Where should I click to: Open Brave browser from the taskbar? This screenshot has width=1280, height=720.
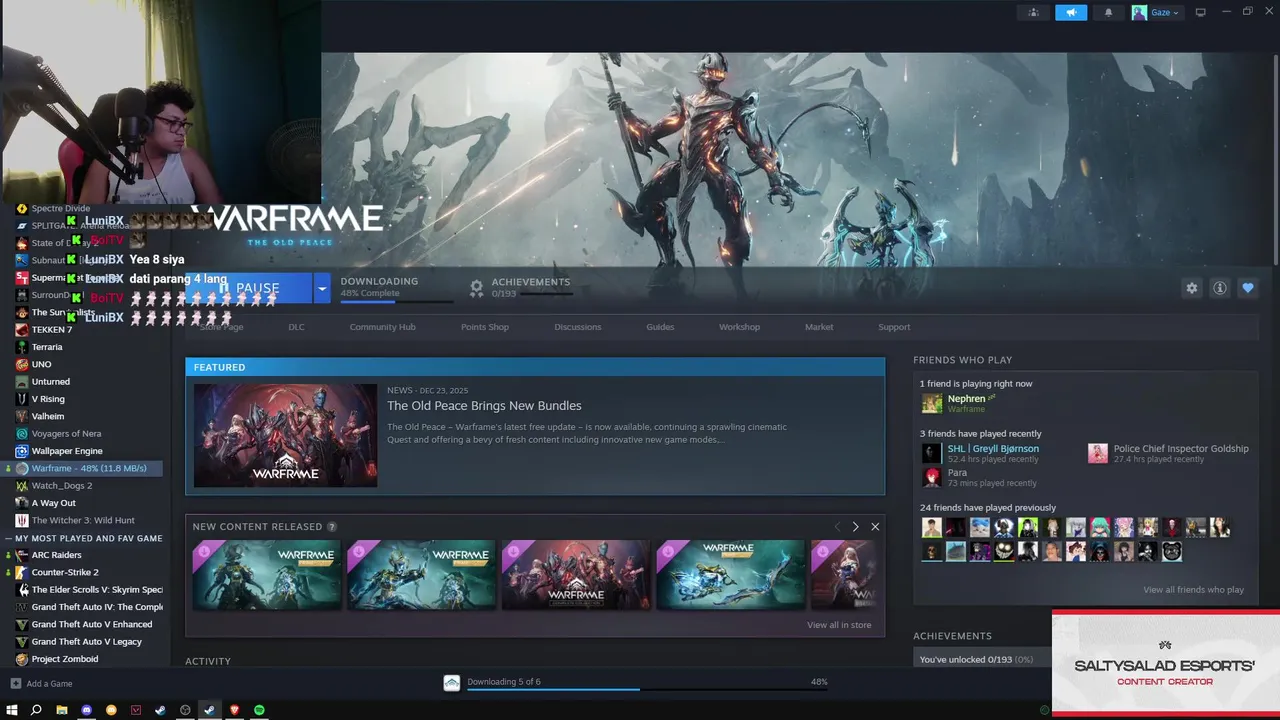pos(235,710)
